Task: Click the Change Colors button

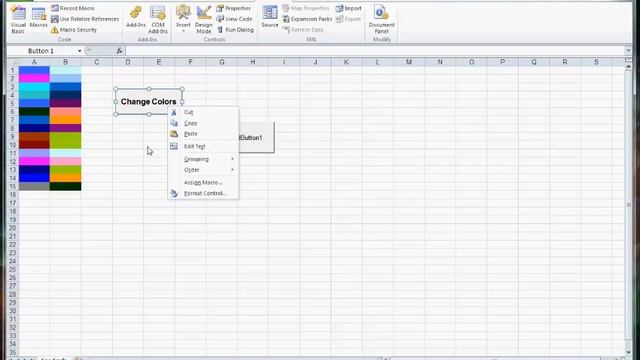Action: coord(149,102)
